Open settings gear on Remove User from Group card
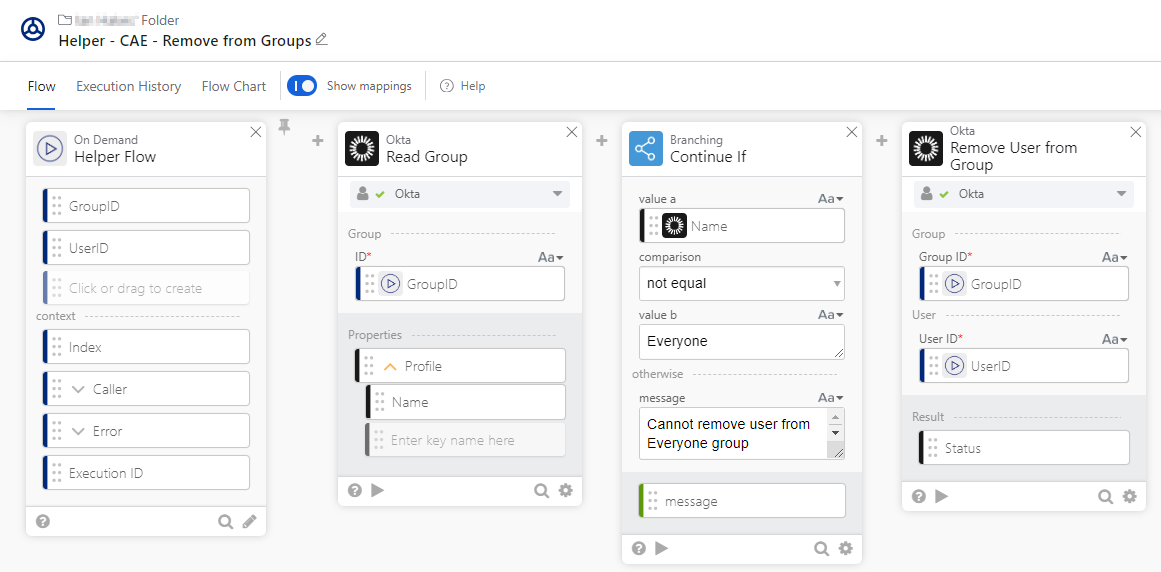The width and height of the screenshot is (1161, 572). [1129, 496]
